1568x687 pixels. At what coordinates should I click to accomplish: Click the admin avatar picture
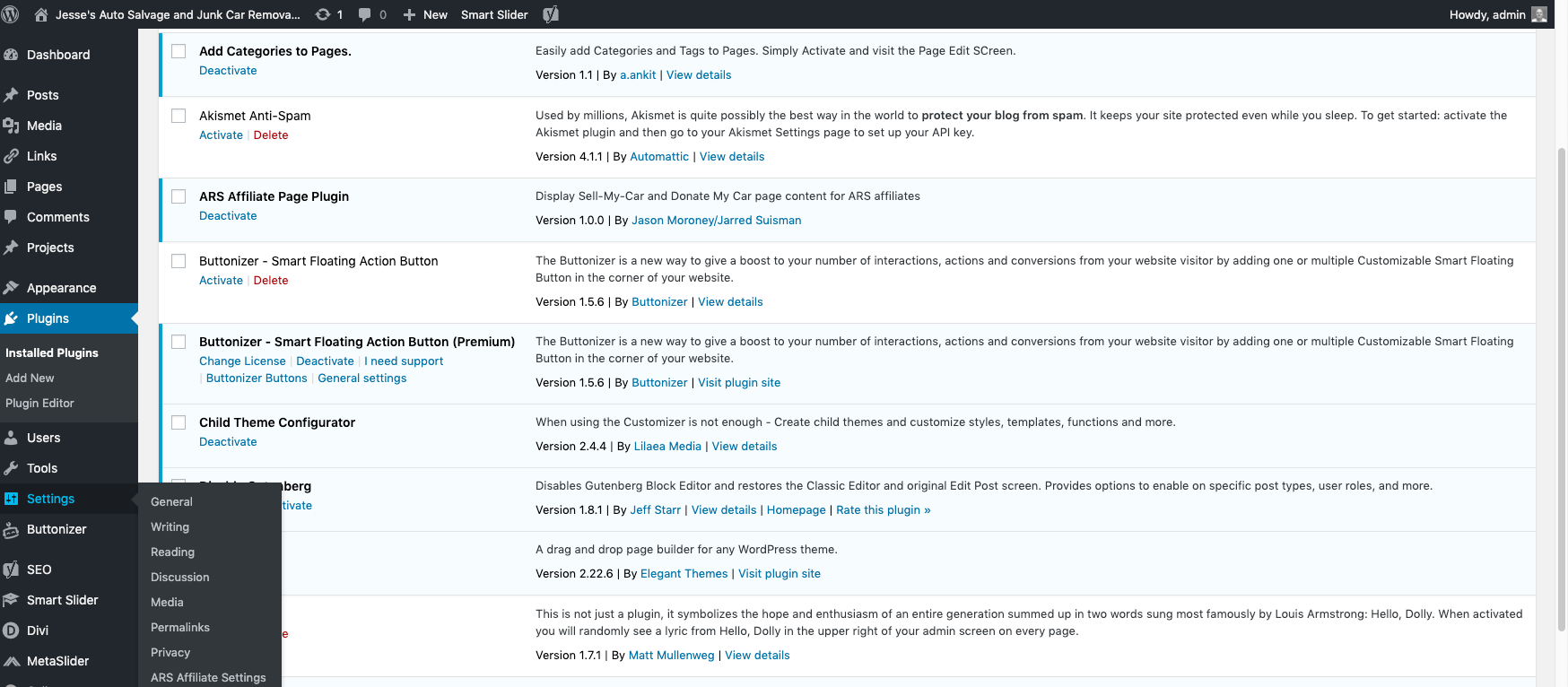1539,14
